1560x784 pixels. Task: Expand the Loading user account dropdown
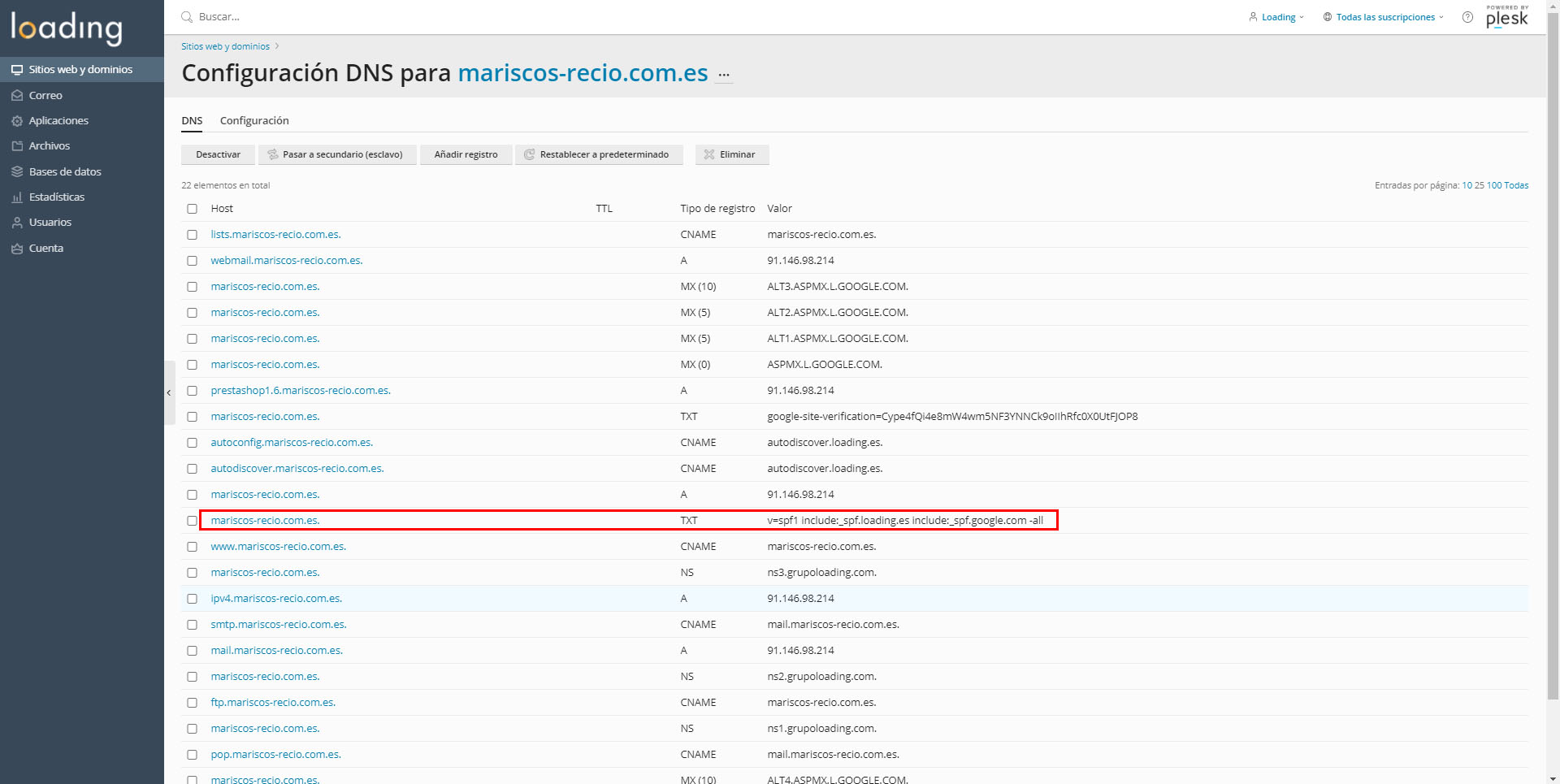coord(1276,17)
